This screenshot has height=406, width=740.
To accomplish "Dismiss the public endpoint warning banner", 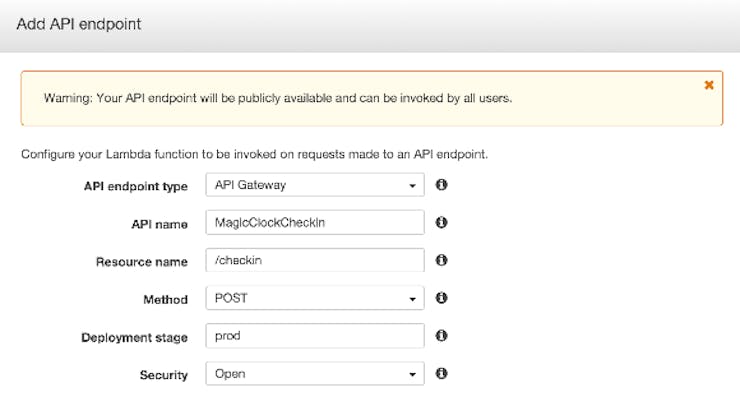I will [708, 85].
